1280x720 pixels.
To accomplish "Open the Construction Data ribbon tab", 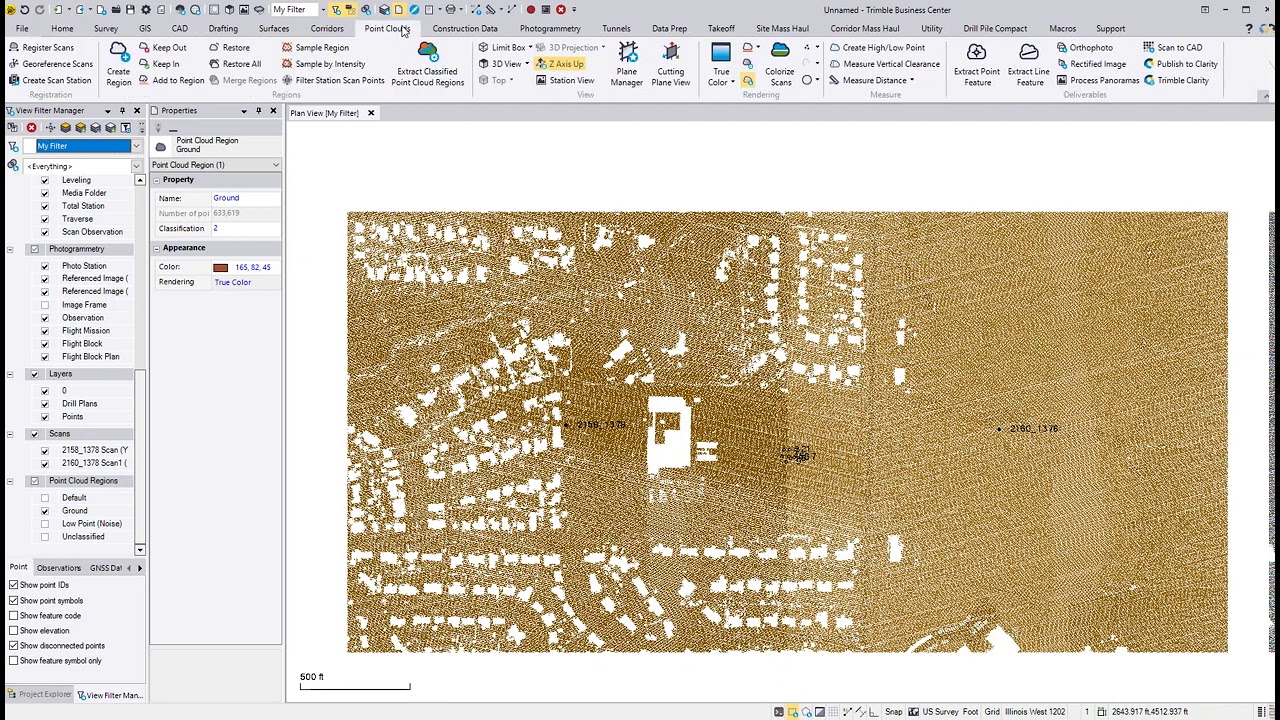I will (x=465, y=29).
